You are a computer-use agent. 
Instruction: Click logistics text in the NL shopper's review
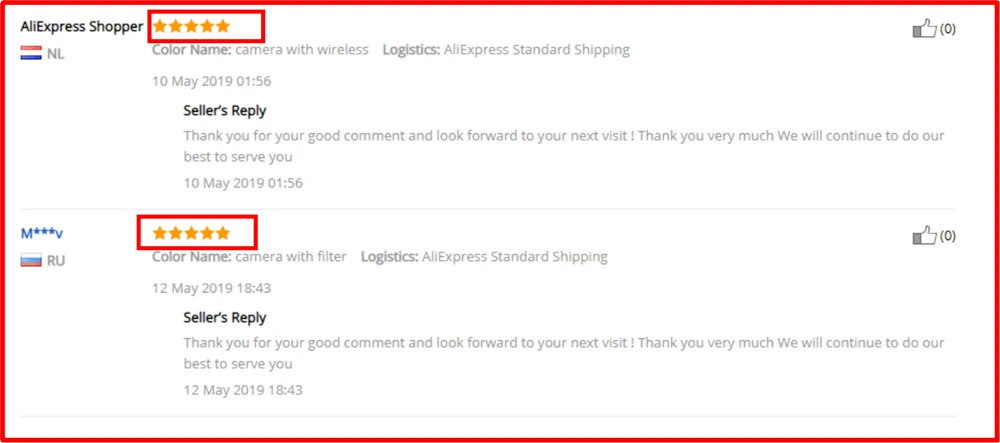[x=506, y=50]
